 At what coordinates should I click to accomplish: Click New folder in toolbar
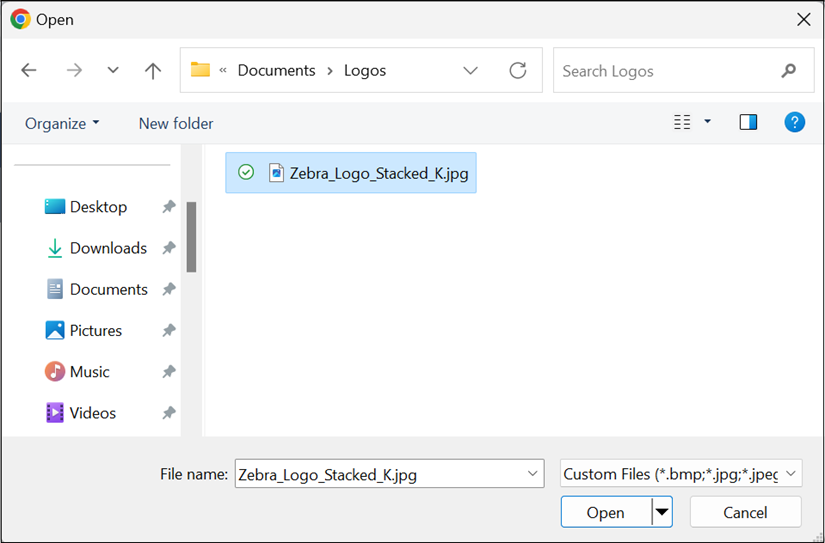176,123
